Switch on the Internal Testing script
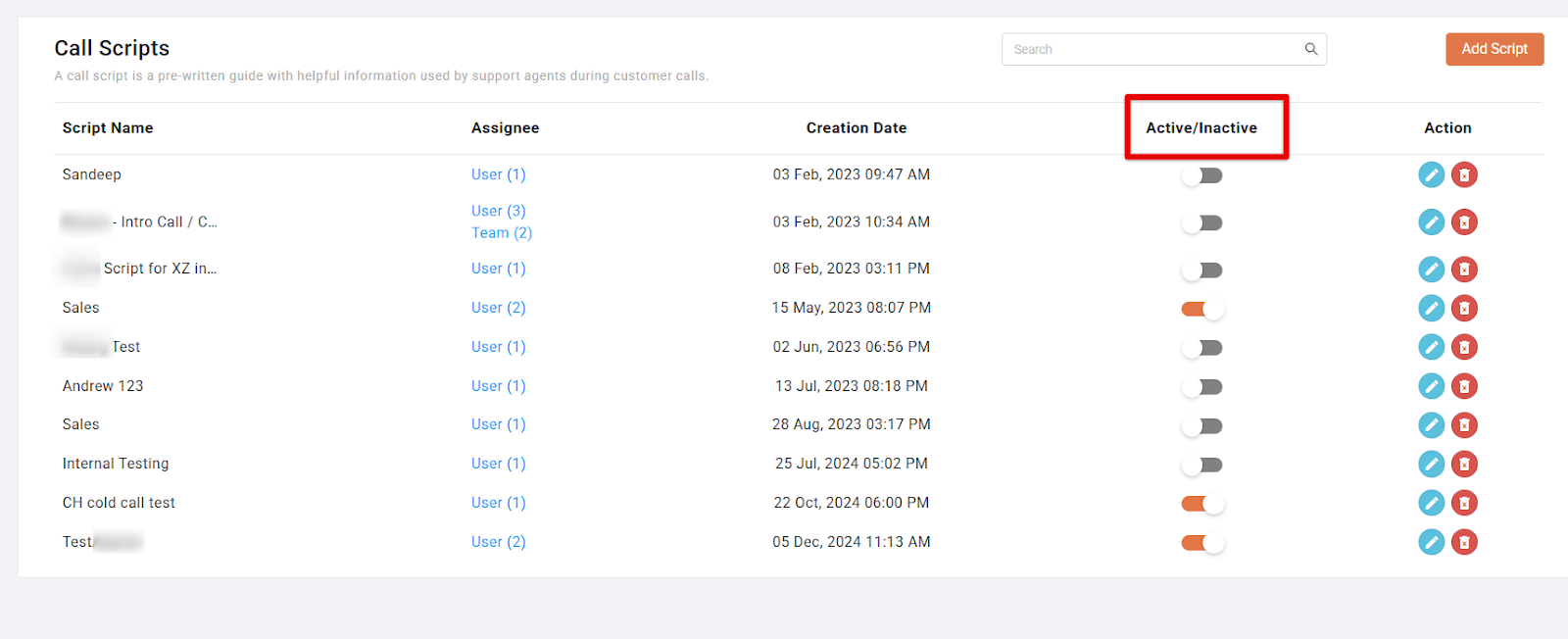The width and height of the screenshot is (1568, 639). coord(1201,465)
